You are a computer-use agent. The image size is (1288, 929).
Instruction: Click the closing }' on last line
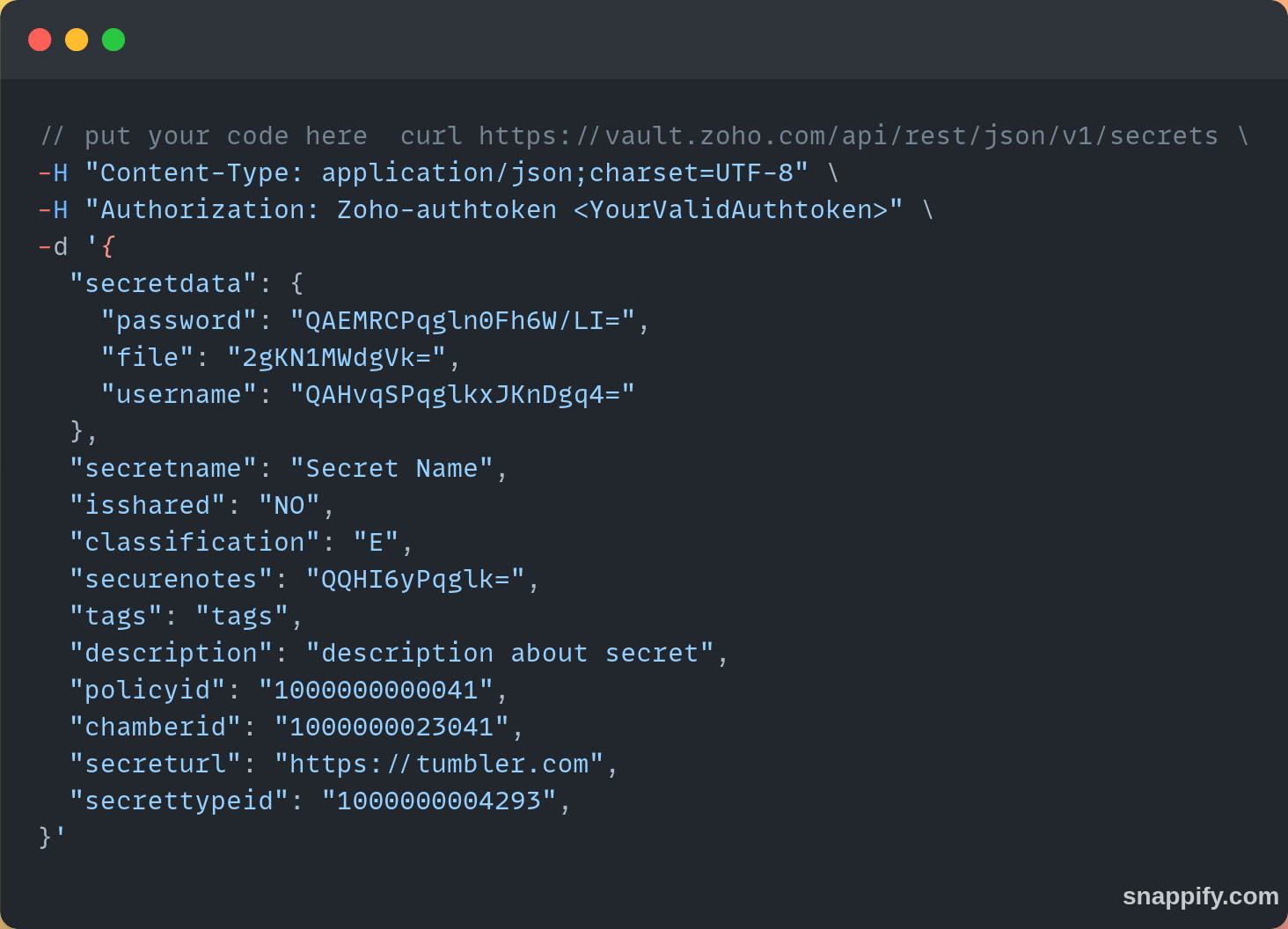click(x=53, y=838)
